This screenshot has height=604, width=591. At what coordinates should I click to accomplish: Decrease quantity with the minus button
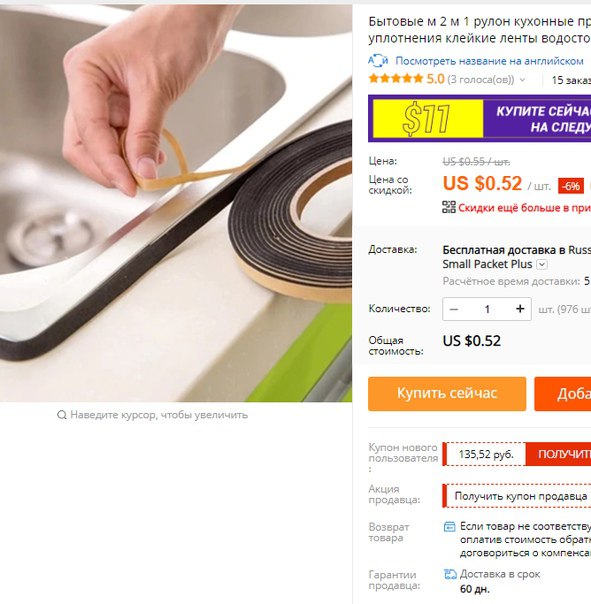pos(454,309)
